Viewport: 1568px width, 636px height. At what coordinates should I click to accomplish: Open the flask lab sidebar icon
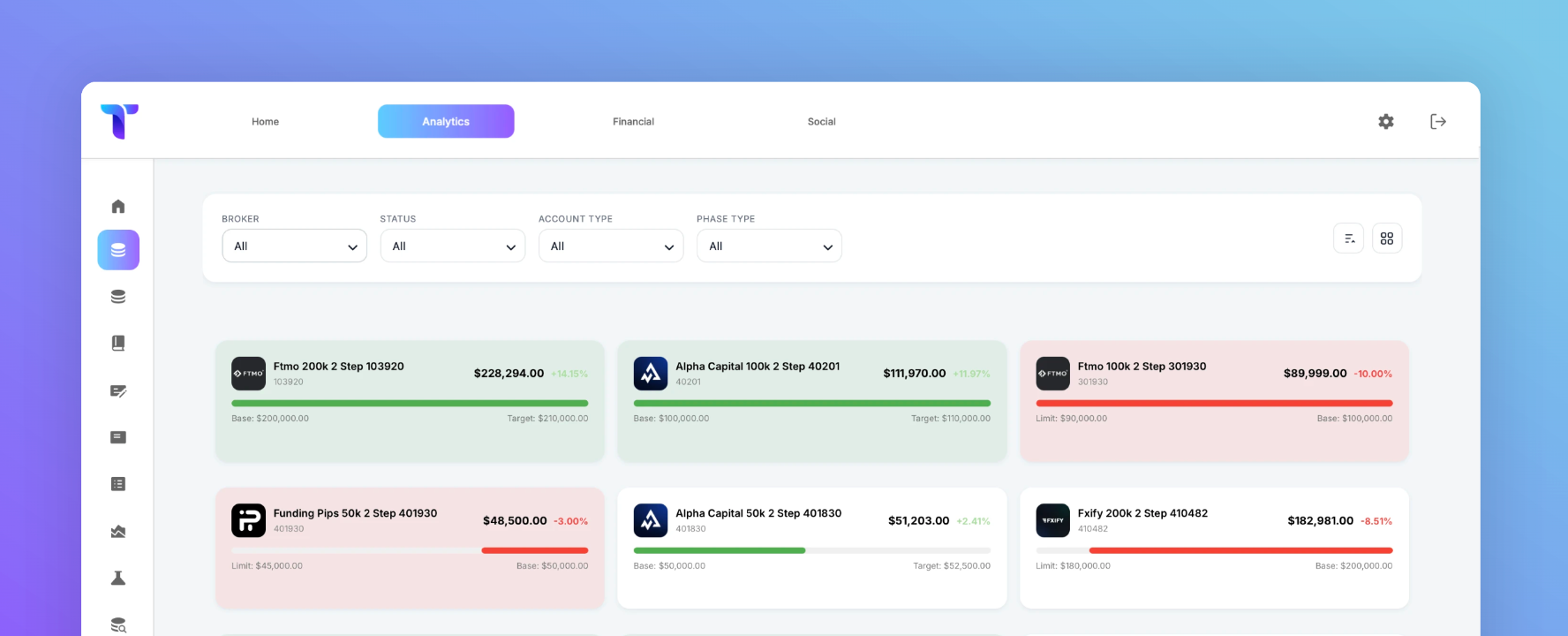118,578
